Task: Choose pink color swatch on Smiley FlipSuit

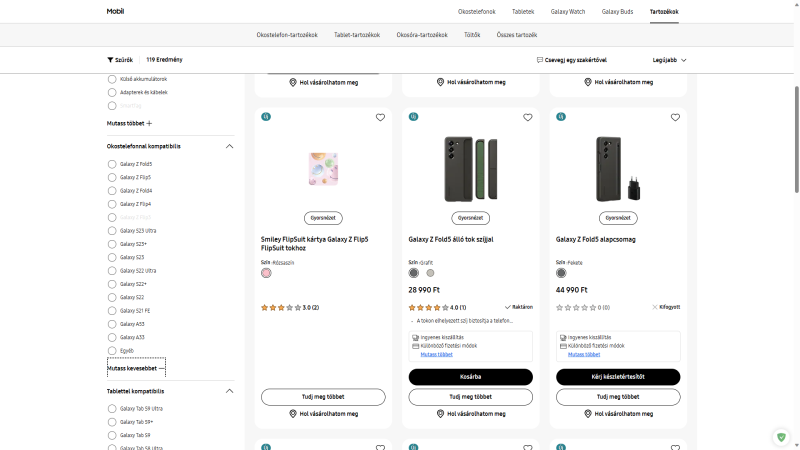Action: point(266,273)
